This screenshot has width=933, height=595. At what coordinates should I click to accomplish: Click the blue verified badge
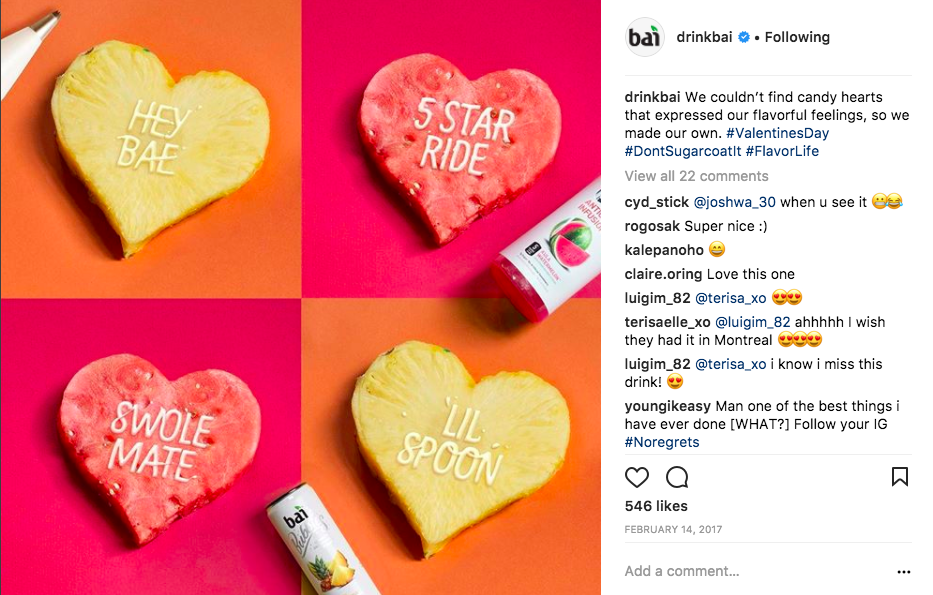744,37
